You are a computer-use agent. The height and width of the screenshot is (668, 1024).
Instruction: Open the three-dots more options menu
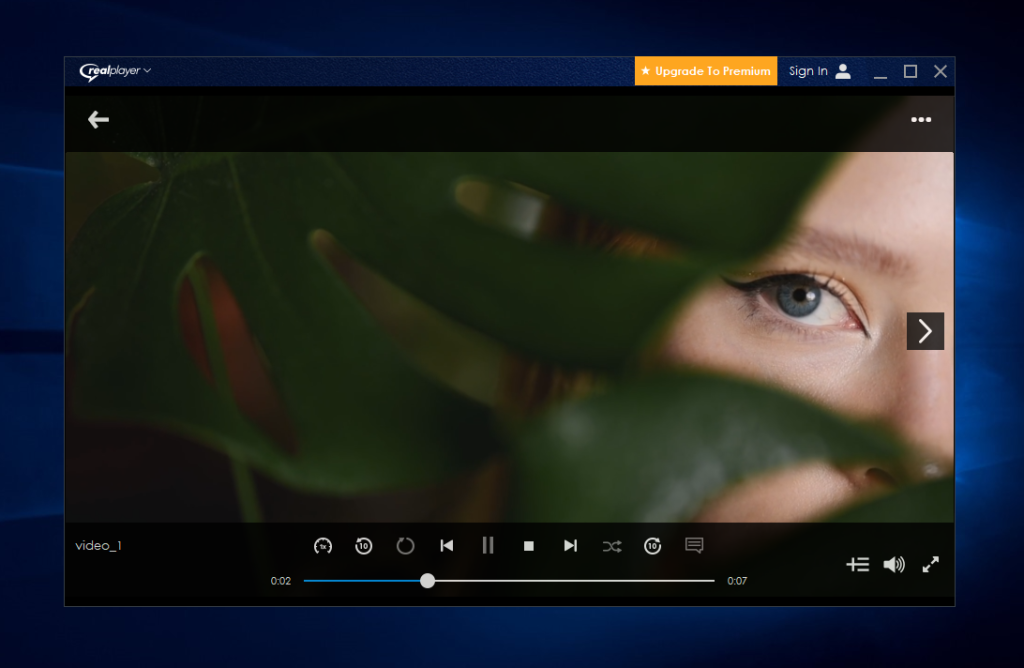(921, 120)
